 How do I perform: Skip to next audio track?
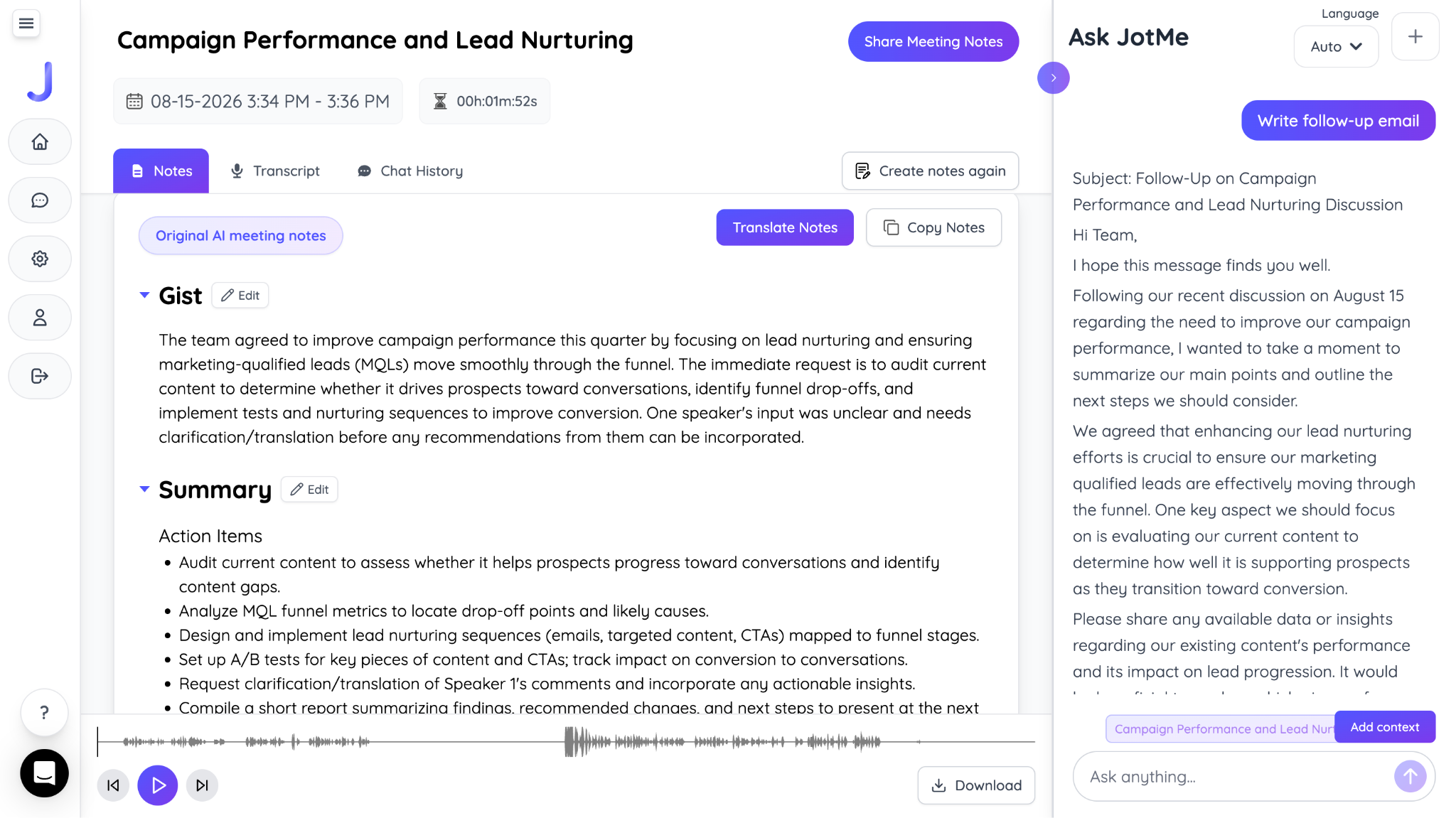click(x=202, y=785)
